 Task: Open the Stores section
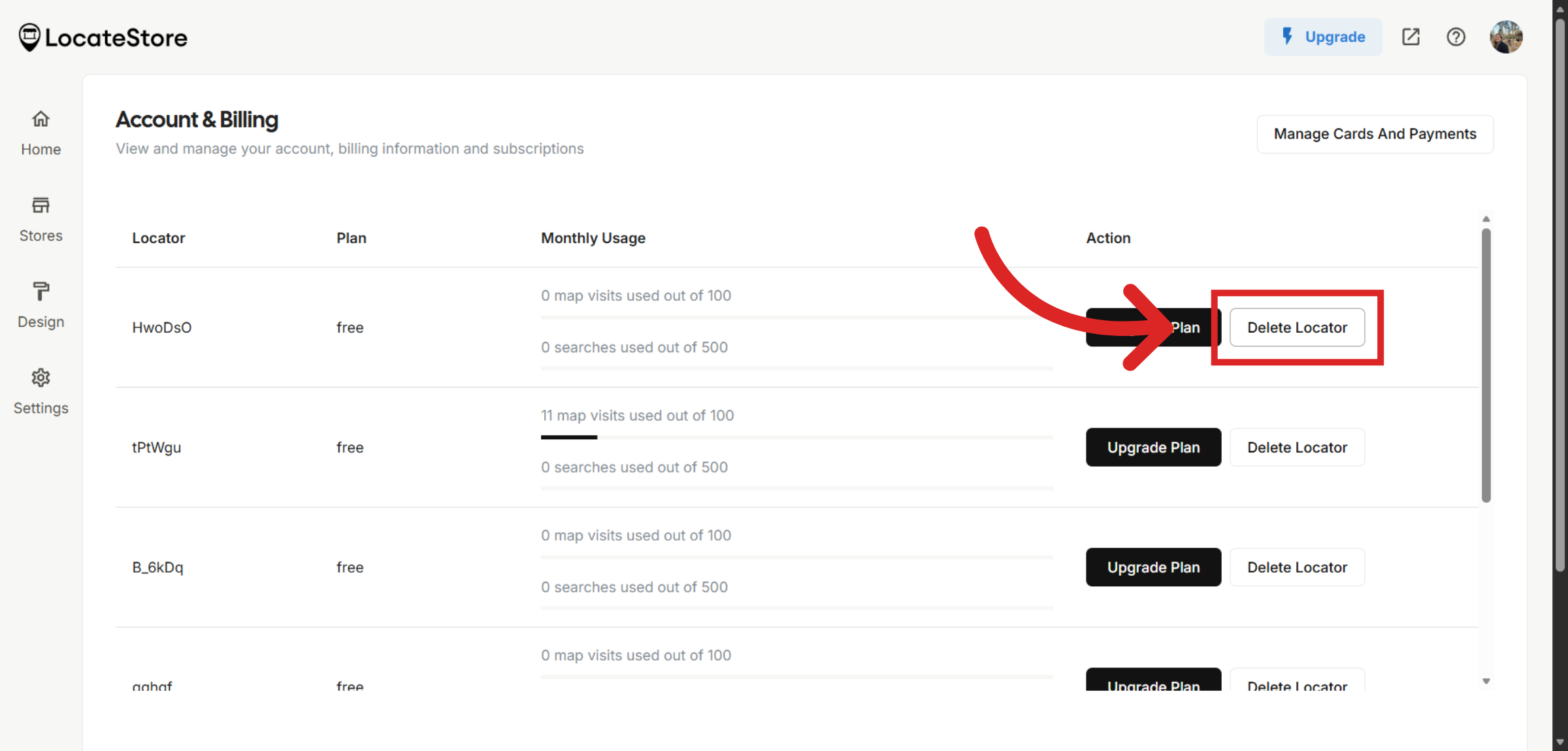click(41, 219)
